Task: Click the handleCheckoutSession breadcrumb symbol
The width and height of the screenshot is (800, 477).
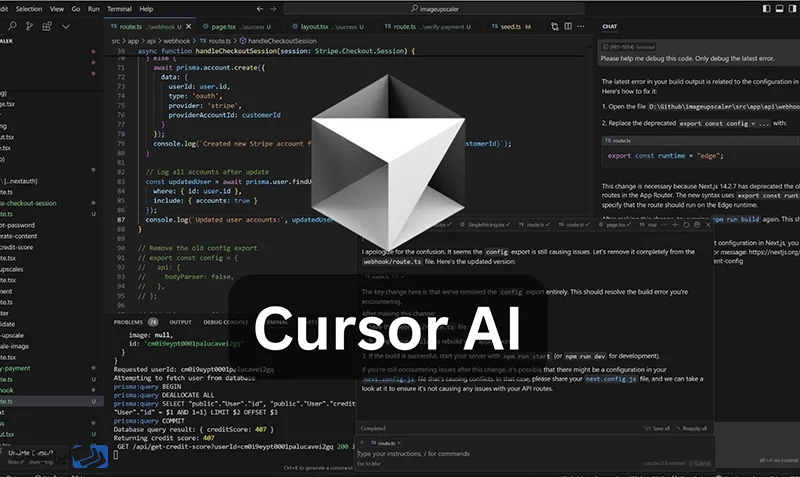Action: point(278,41)
